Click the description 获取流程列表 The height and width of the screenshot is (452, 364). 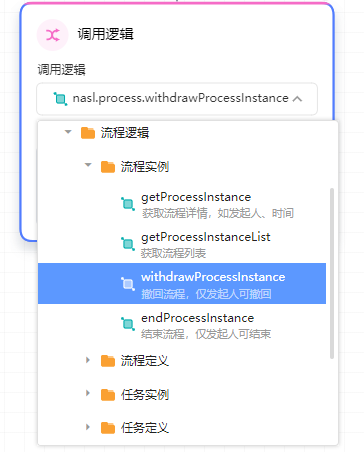pyautogui.click(x=173, y=253)
